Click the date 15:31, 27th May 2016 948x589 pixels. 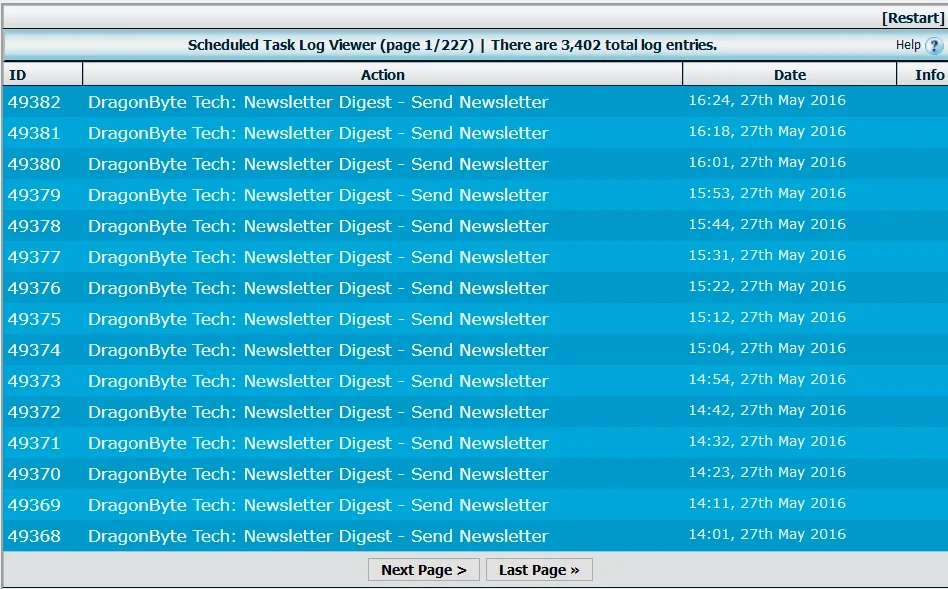coord(767,255)
